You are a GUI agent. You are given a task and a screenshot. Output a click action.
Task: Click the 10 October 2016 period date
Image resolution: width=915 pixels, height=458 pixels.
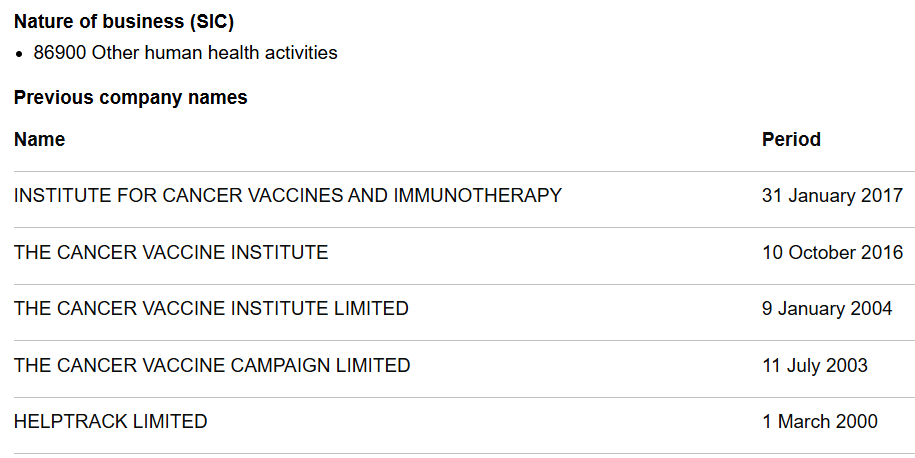(832, 253)
